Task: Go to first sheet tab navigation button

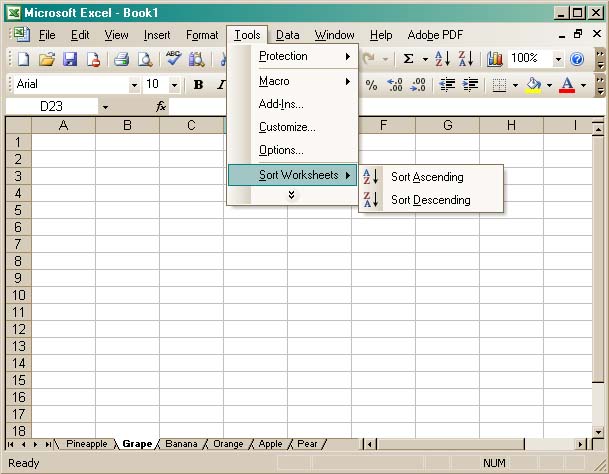Action: click(10, 444)
